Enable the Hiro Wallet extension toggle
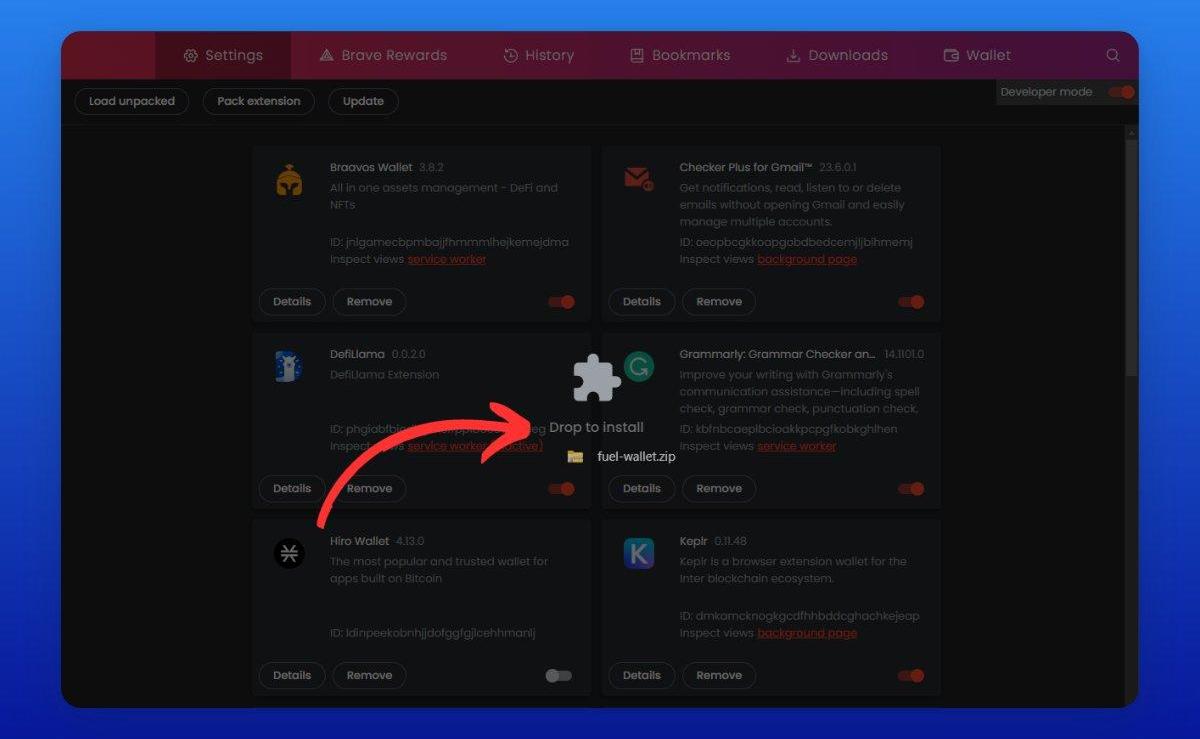 (x=559, y=676)
